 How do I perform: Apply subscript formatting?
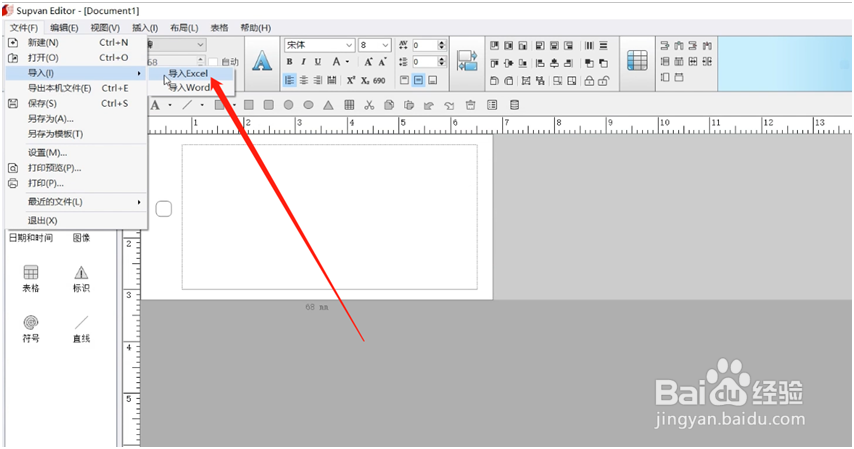click(365, 81)
